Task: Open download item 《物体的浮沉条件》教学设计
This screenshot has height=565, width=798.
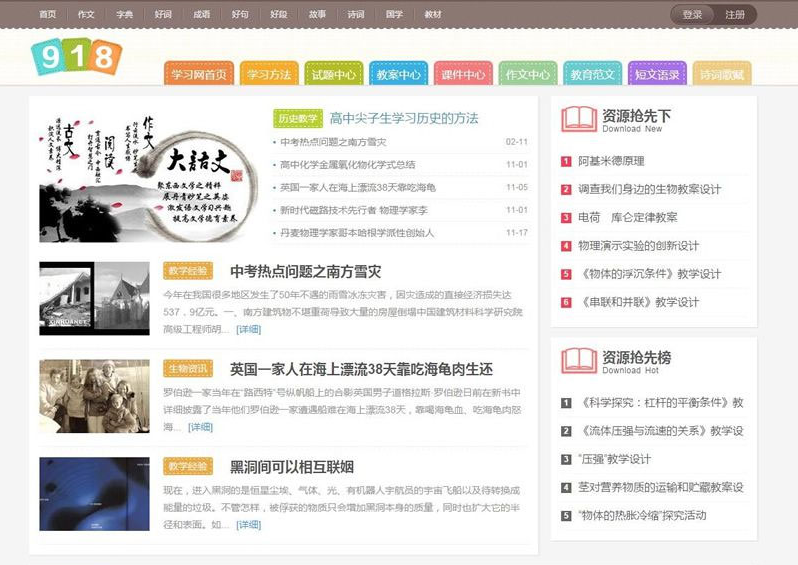Action: coord(649,274)
